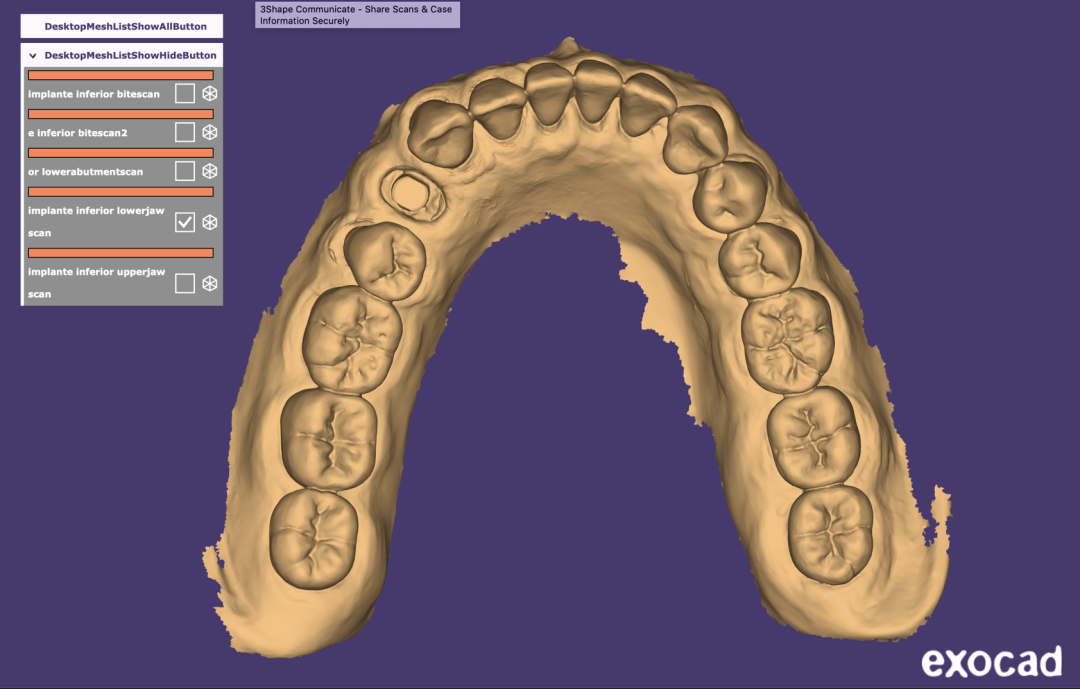Collapse the mesh list with the chevron arrow
The height and width of the screenshot is (689, 1080).
pyautogui.click(x=33, y=56)
